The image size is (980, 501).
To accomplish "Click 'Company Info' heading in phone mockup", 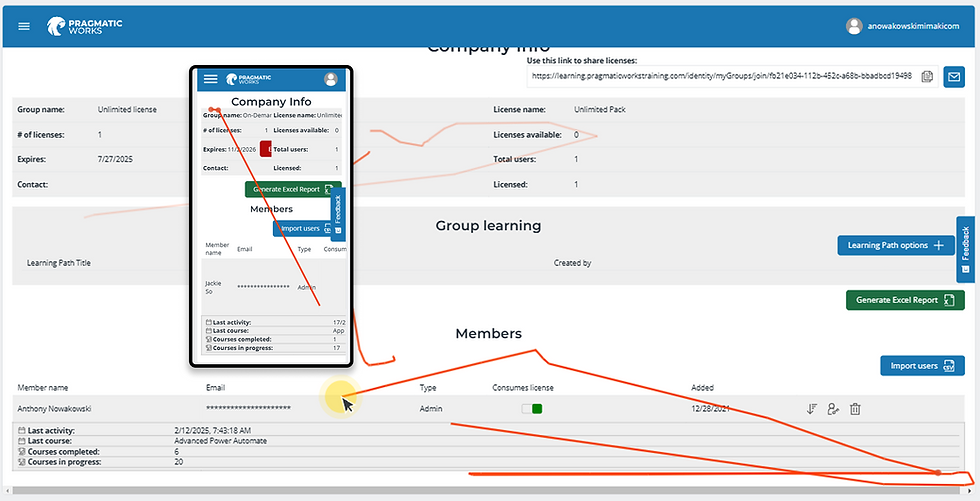I will [x=271, y=101].
